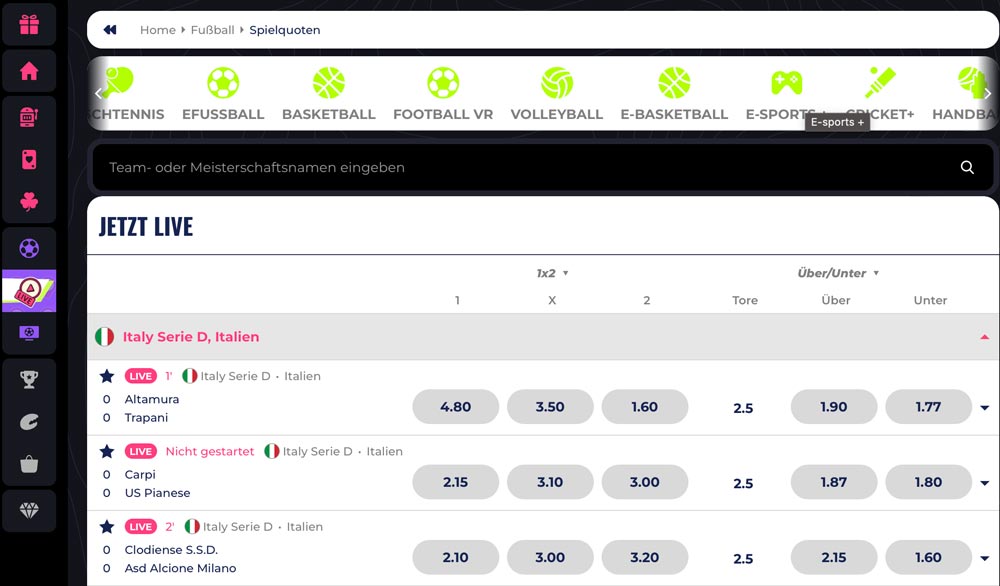Collapse the Italy Serie D league section
This screenshot has height=586, width=1000.
tap(984, 337)
